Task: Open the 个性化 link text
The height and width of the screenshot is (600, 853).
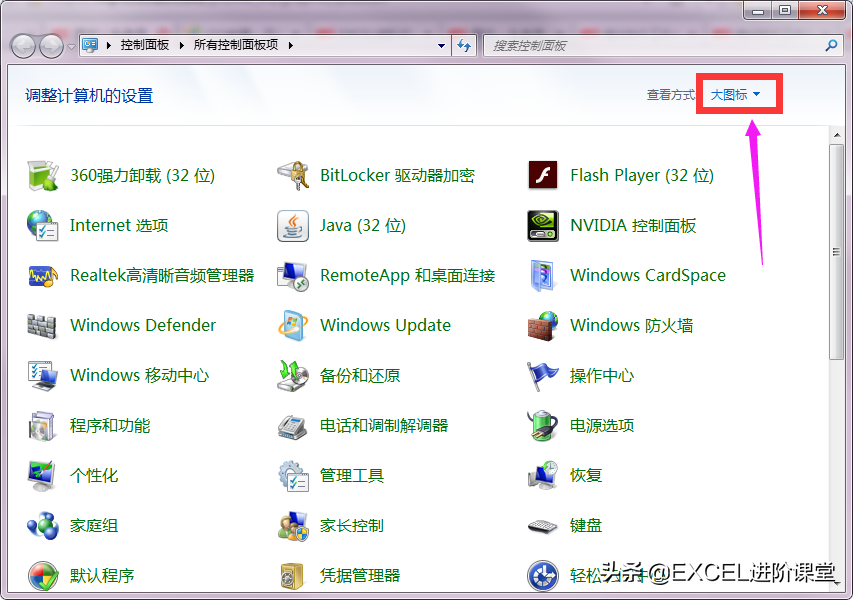Action: 94,475
